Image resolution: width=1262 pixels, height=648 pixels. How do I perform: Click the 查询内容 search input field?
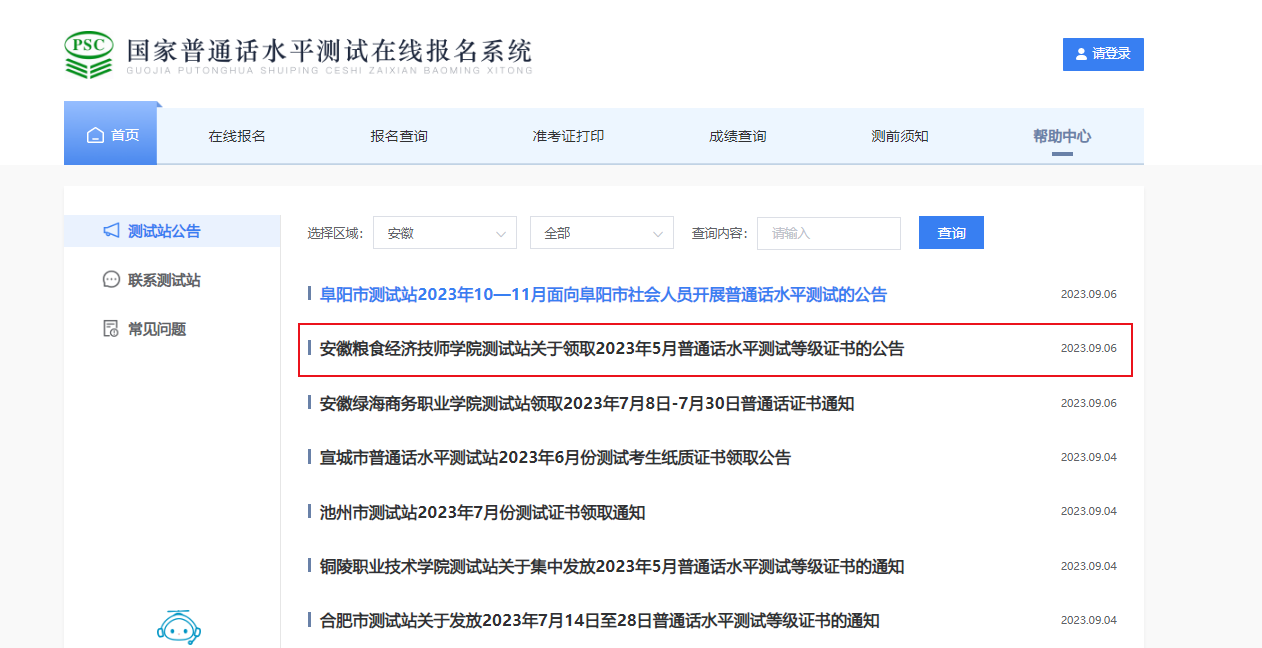(828, 233)
